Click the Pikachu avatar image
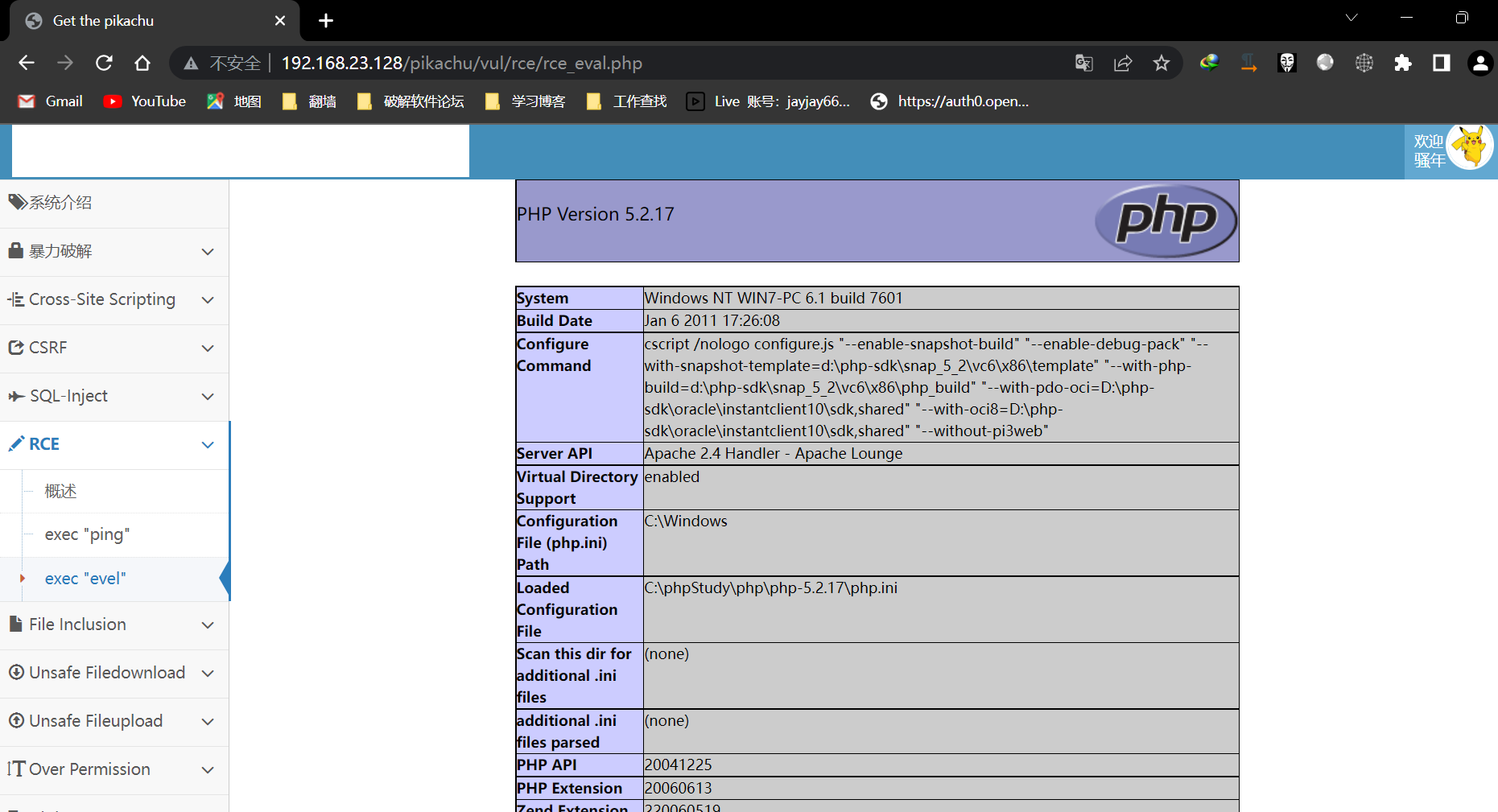This screenshot has height=812, width=1498. point(1470,147)
